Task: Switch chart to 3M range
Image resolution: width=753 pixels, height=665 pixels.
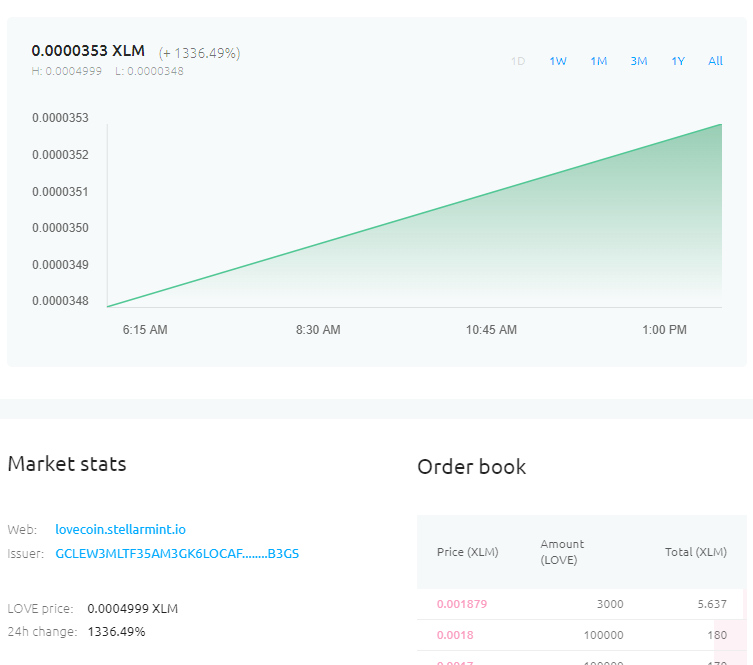Action: click(x=639, y=61)
